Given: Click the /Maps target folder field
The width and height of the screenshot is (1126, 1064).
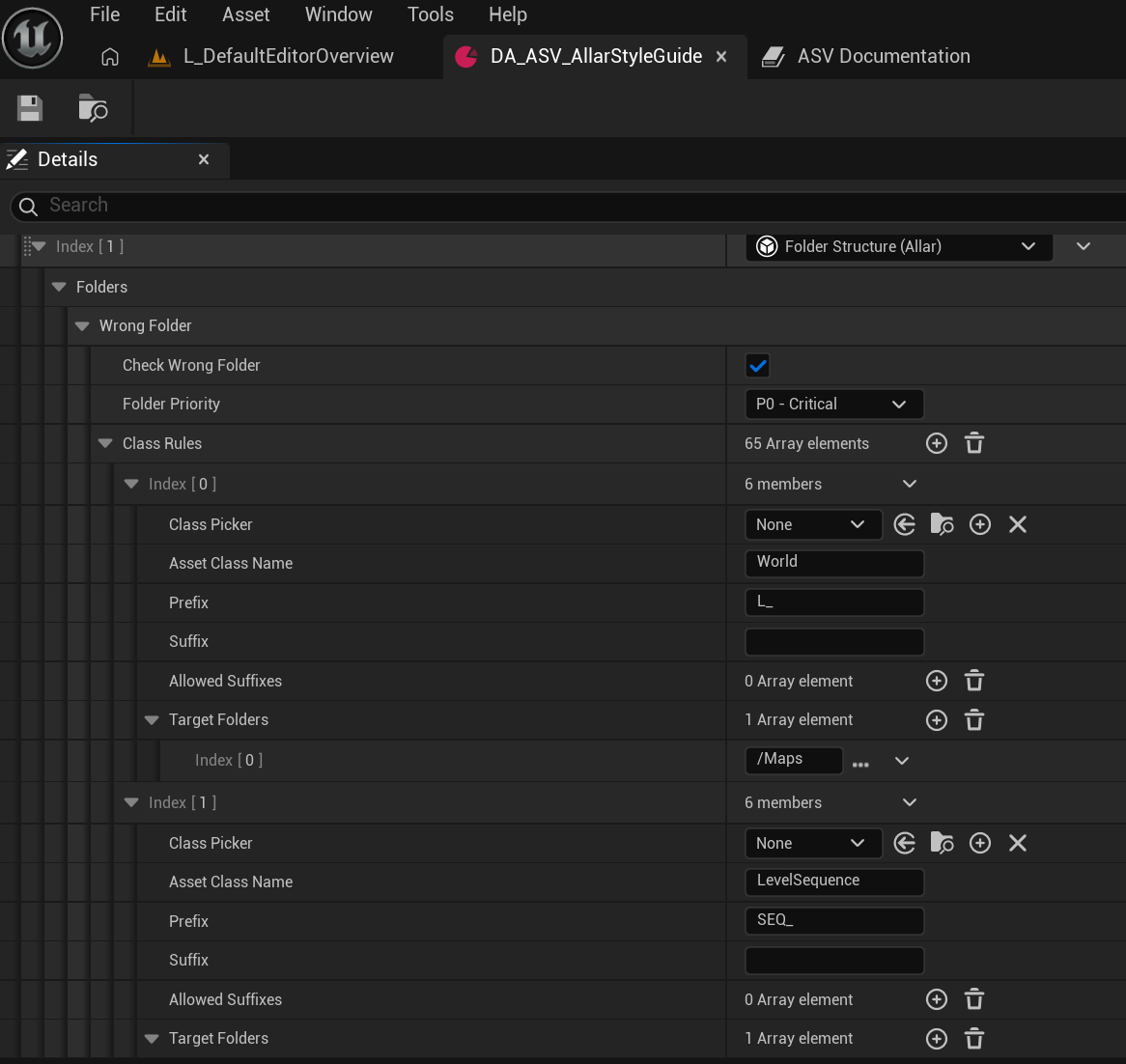Looking at the screenshot, I should (794, 760).
